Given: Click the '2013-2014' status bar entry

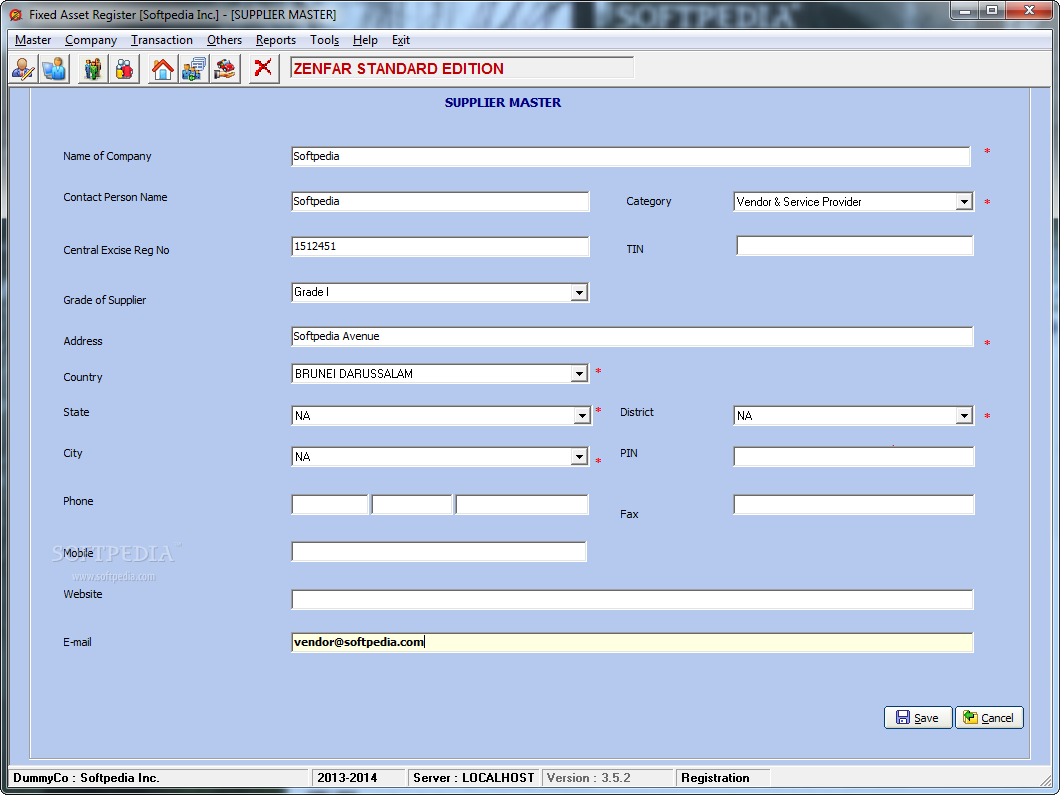Looking at the screenshot, I should coord(347,778).
